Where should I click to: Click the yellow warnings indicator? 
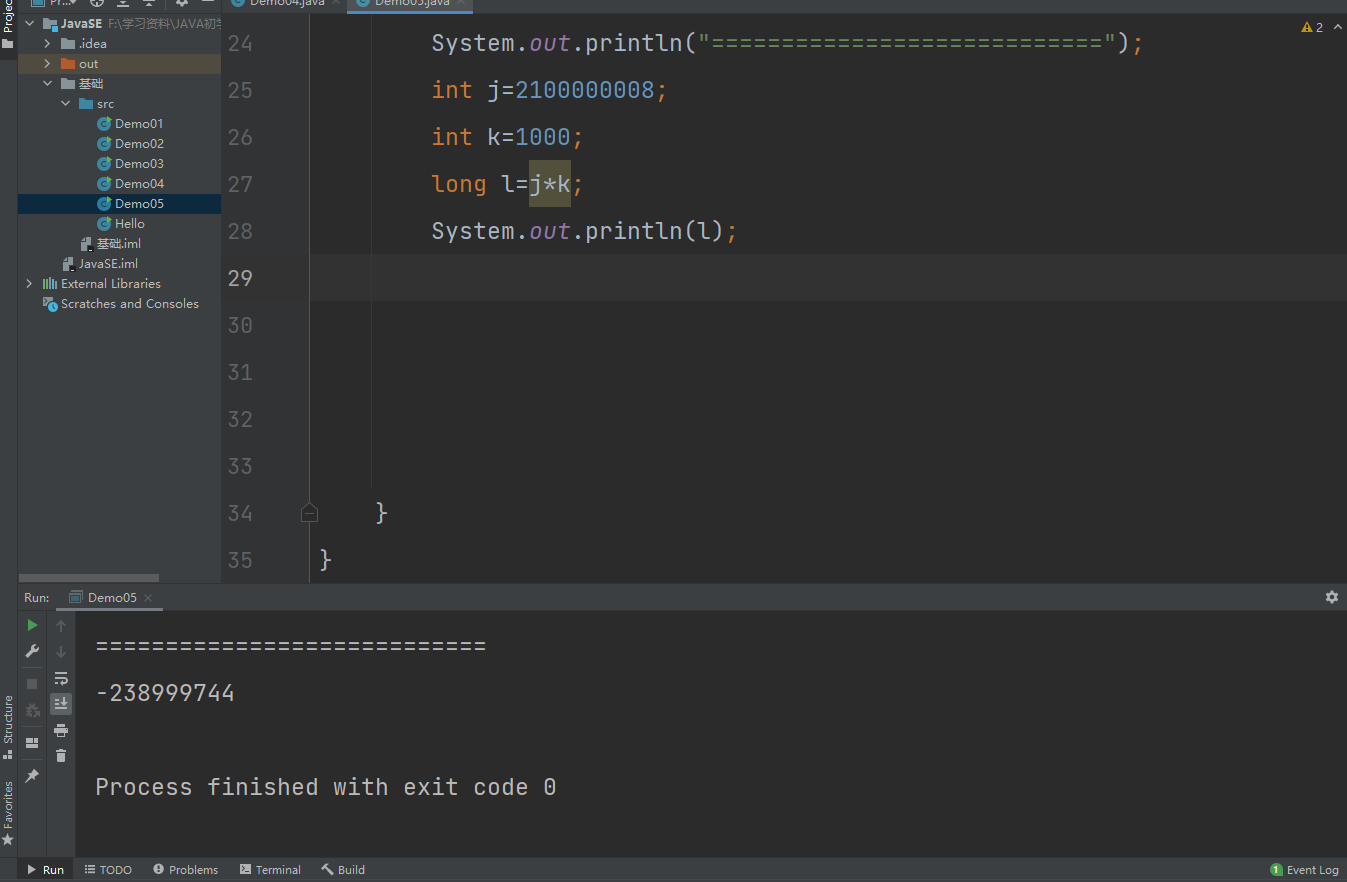pos(1312,27)
